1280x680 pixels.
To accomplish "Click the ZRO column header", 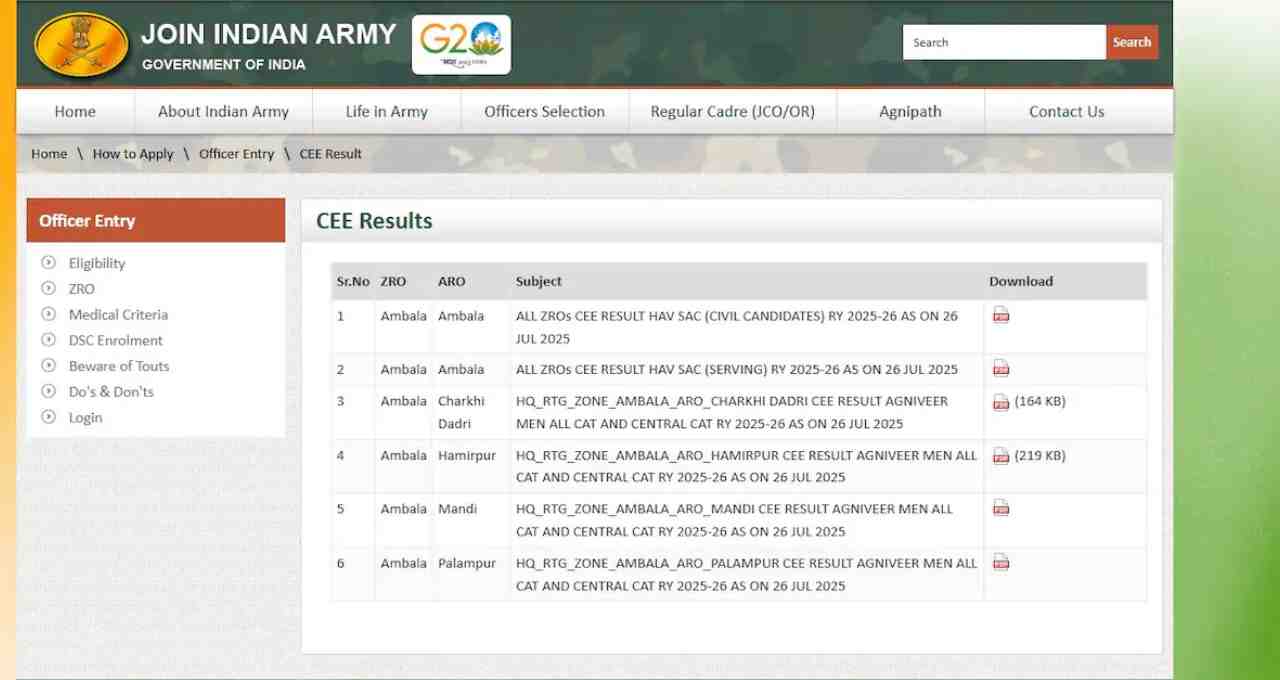I will 393,282.
